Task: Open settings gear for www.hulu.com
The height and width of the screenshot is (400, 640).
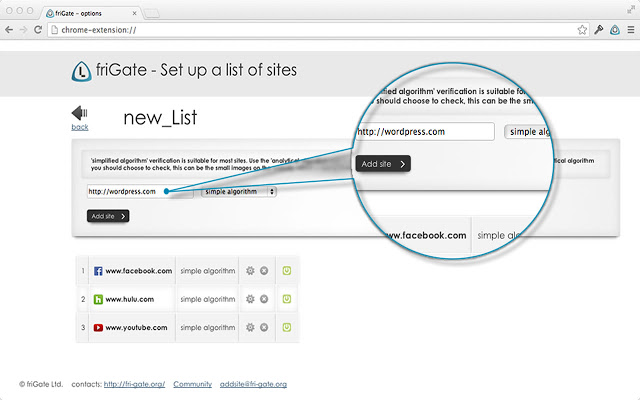Action: (250, 299)
